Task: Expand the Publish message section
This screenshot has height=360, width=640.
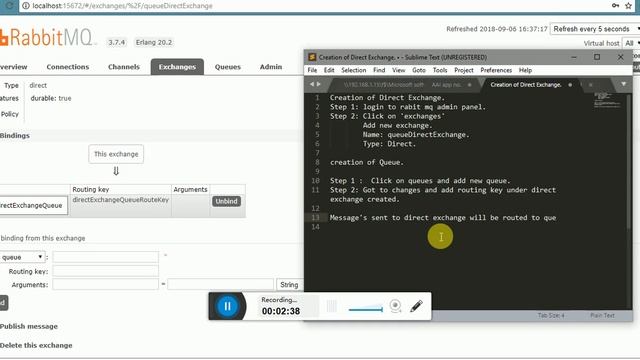Action: (29, 327)
